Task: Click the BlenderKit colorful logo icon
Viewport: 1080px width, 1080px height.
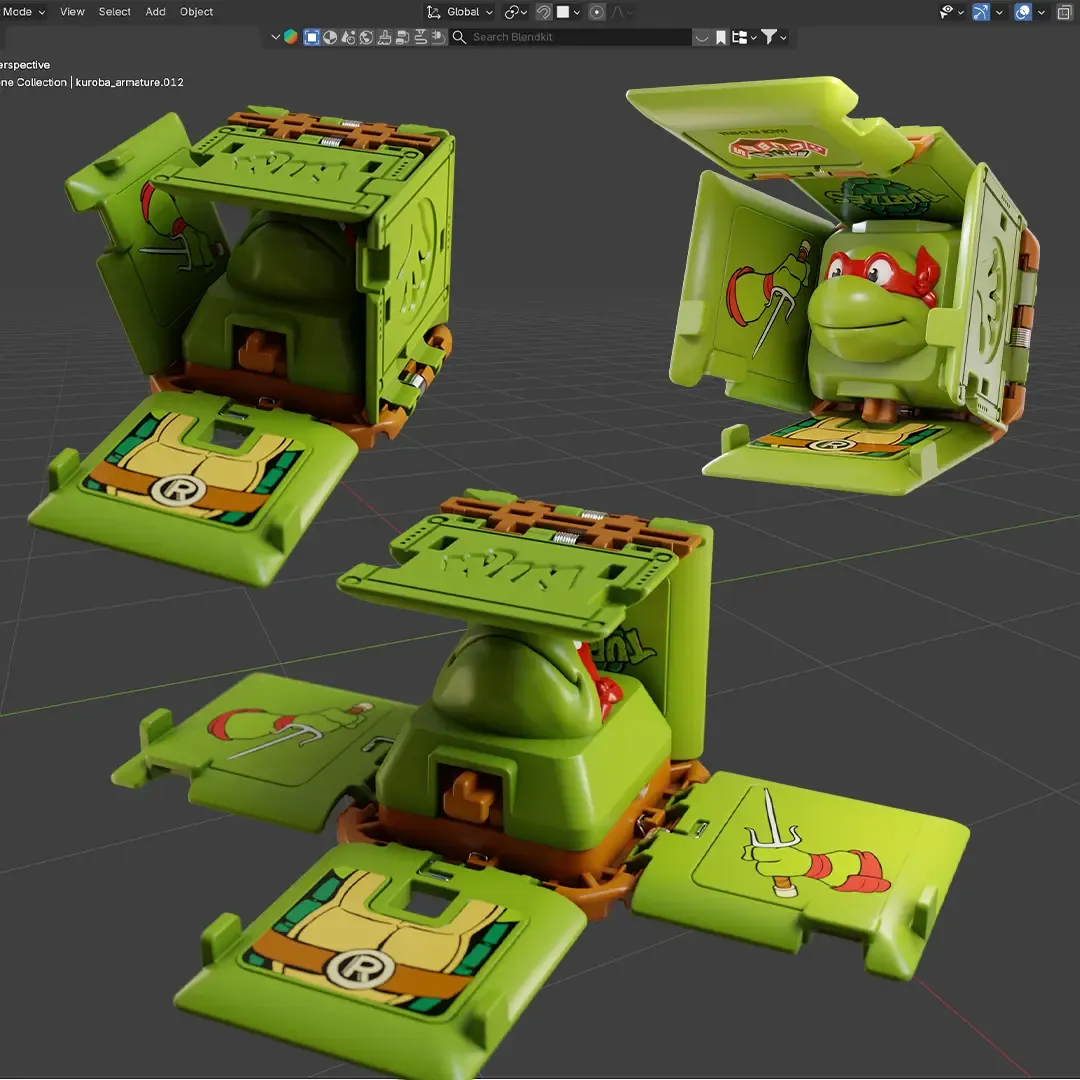Action: (291, 37)
